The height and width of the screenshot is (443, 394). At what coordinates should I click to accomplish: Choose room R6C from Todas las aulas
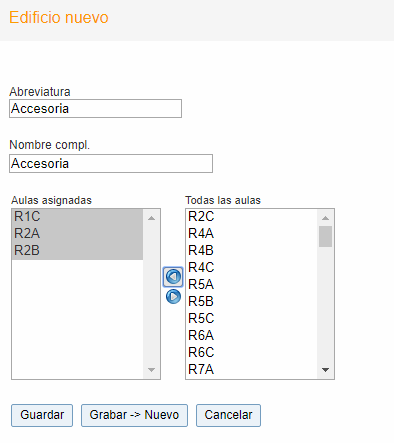click(252, 353)
